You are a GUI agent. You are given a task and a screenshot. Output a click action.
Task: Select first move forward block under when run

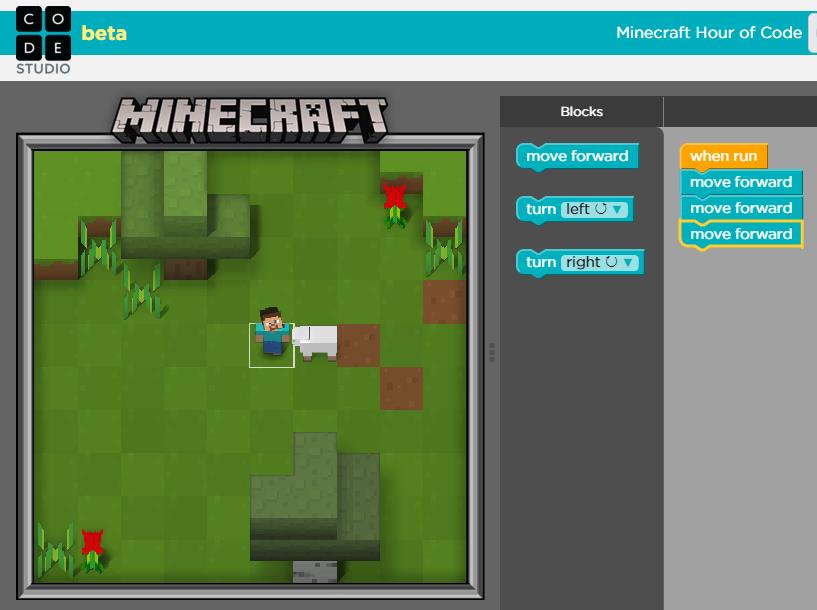point(741,182)
